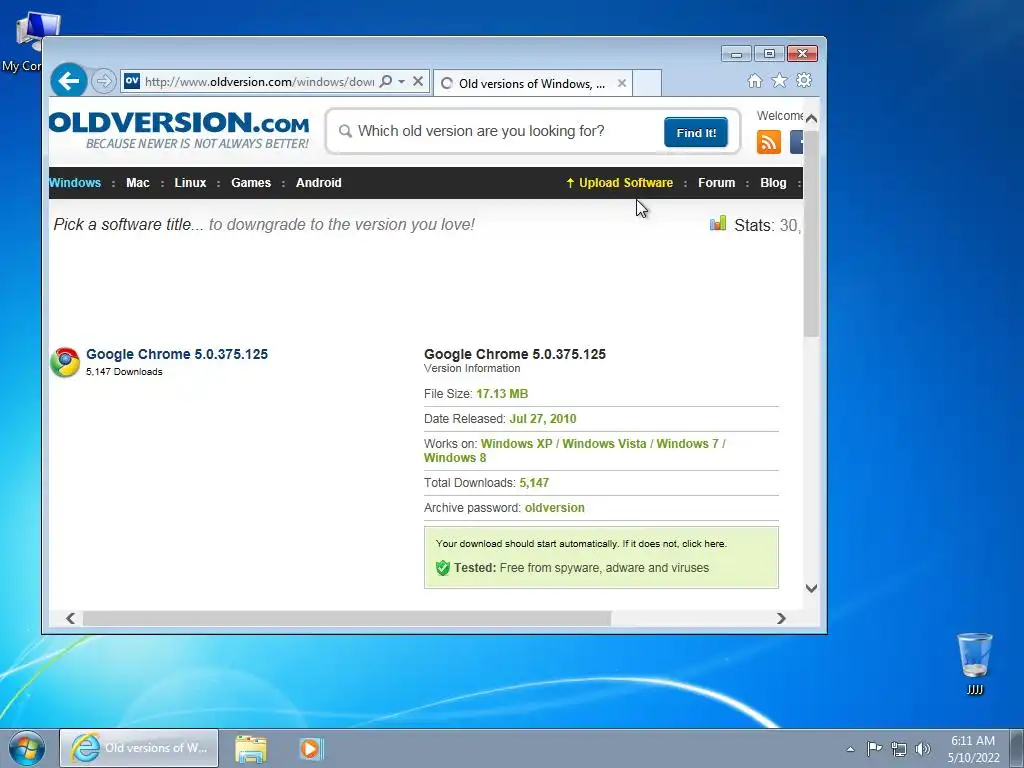This screenshot has height=768, width=1024.
Task: Open the orange RSS feed icon
Action: 769,142
